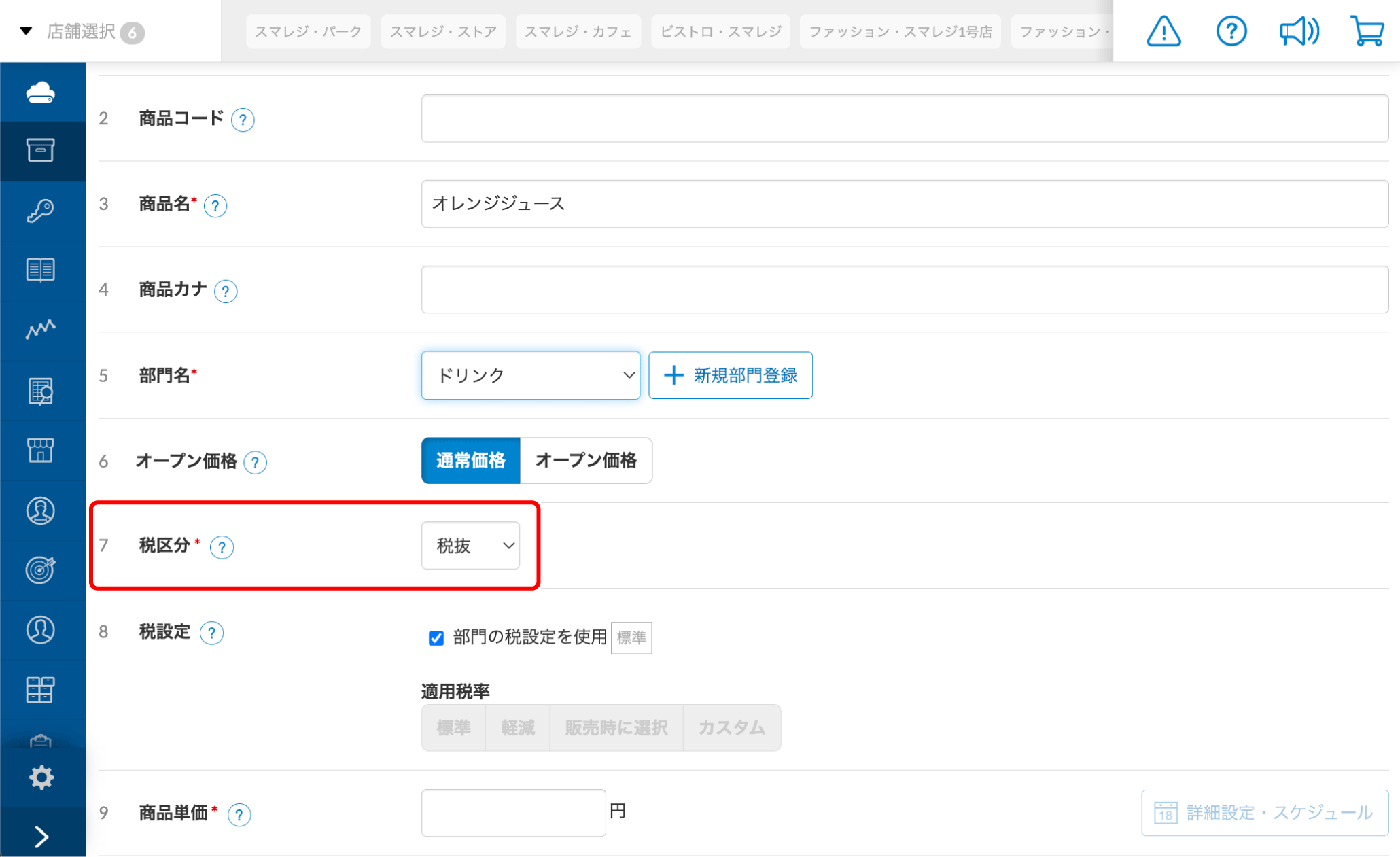Open the 税区分 dropdown showing 税抜

point(470,546)
